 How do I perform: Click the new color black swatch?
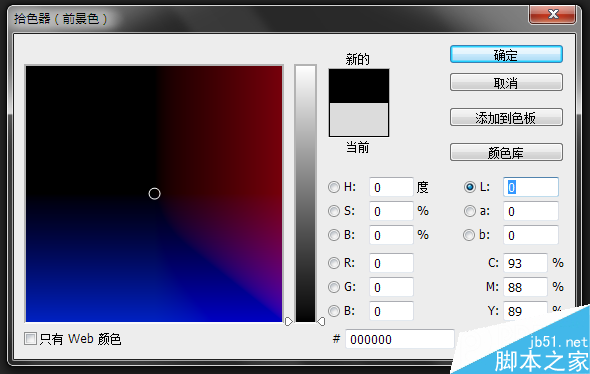[359, 86]
